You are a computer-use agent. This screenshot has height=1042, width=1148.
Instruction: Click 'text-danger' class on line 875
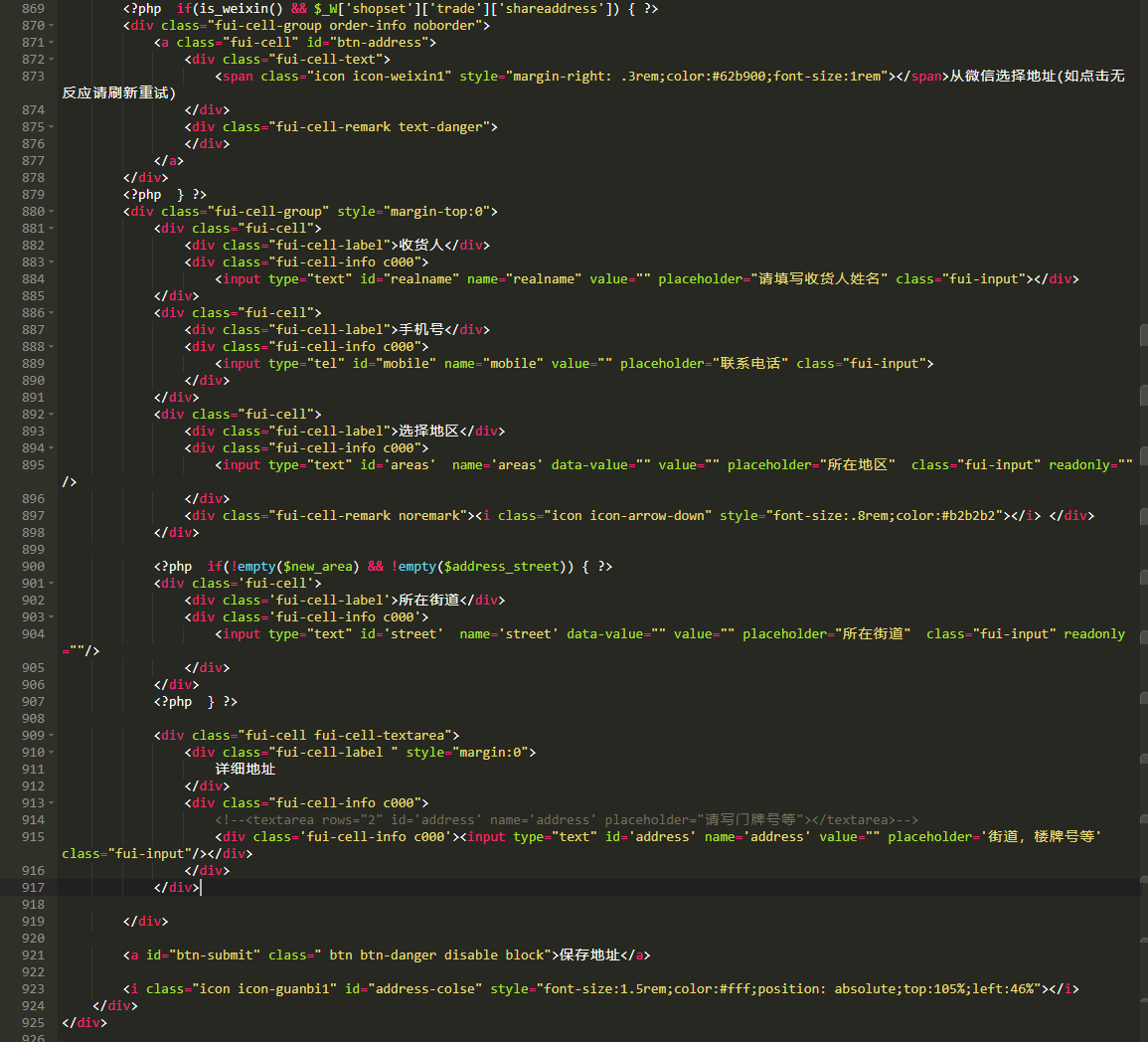(440, 127)
